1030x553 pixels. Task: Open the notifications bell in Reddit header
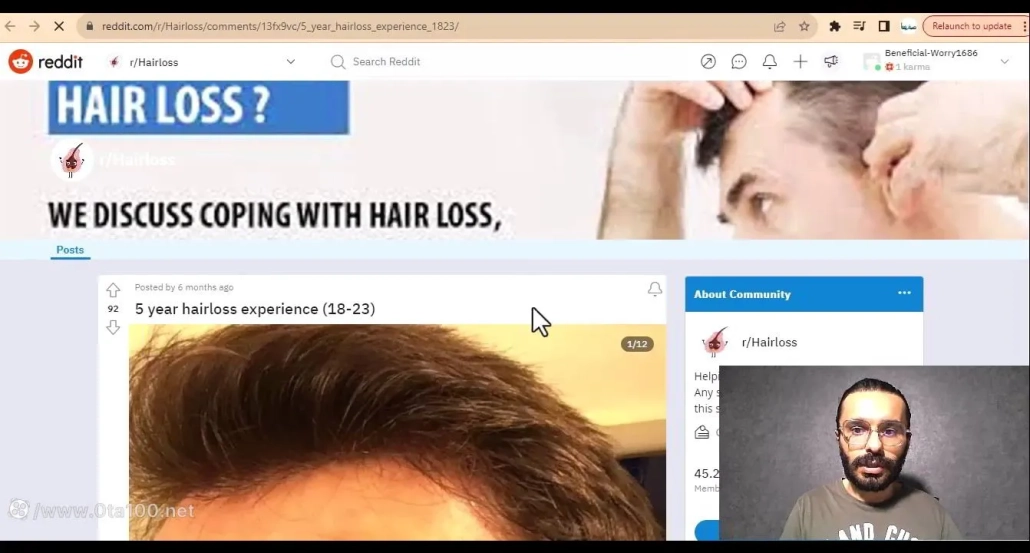pos(770,62)
